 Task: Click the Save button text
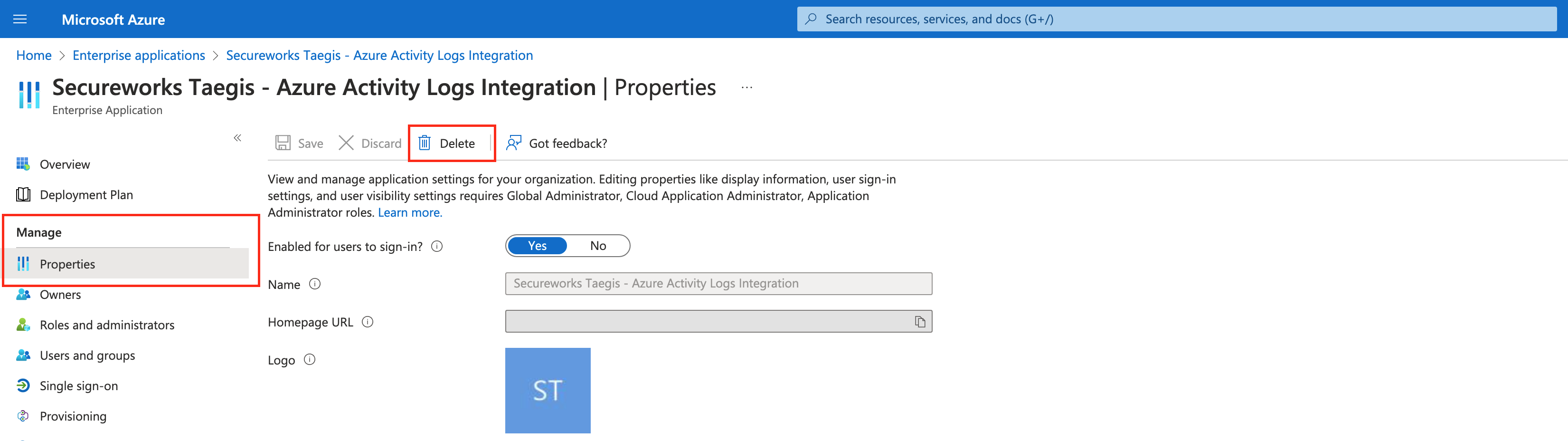point(311,143)
